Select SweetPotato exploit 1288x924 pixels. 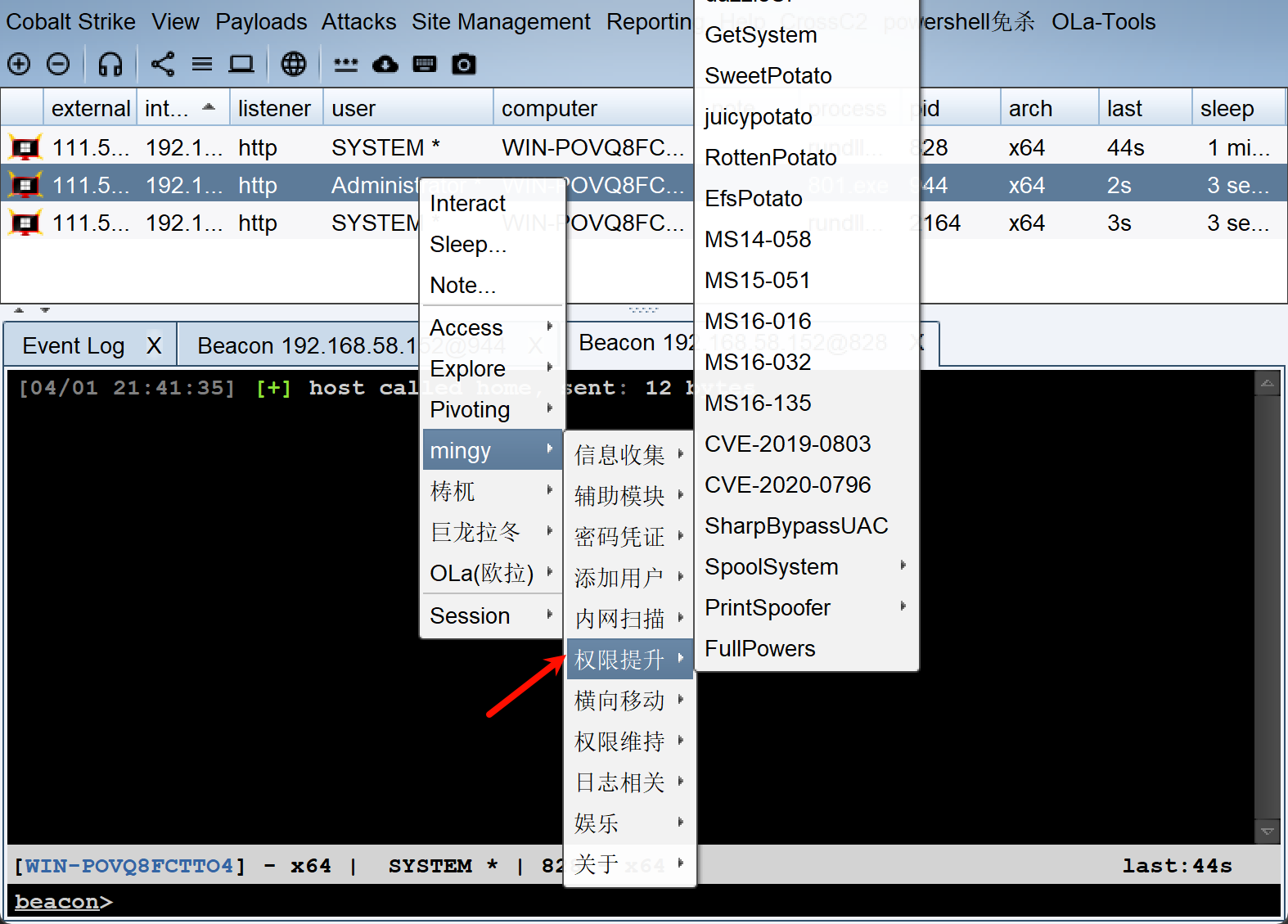click(x=806, y=75)
